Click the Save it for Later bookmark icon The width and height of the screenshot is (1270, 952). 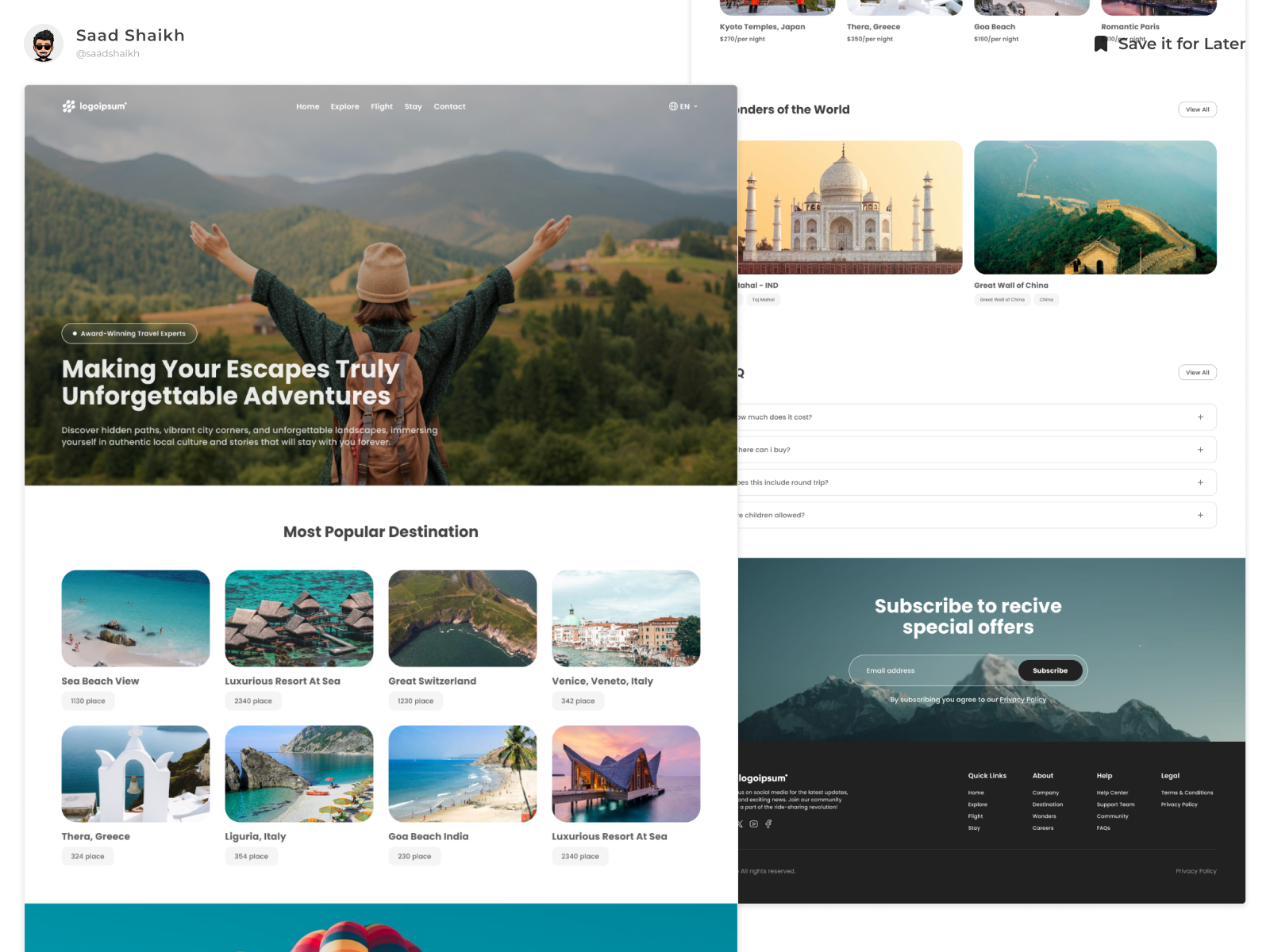[x=1100, y=44]
